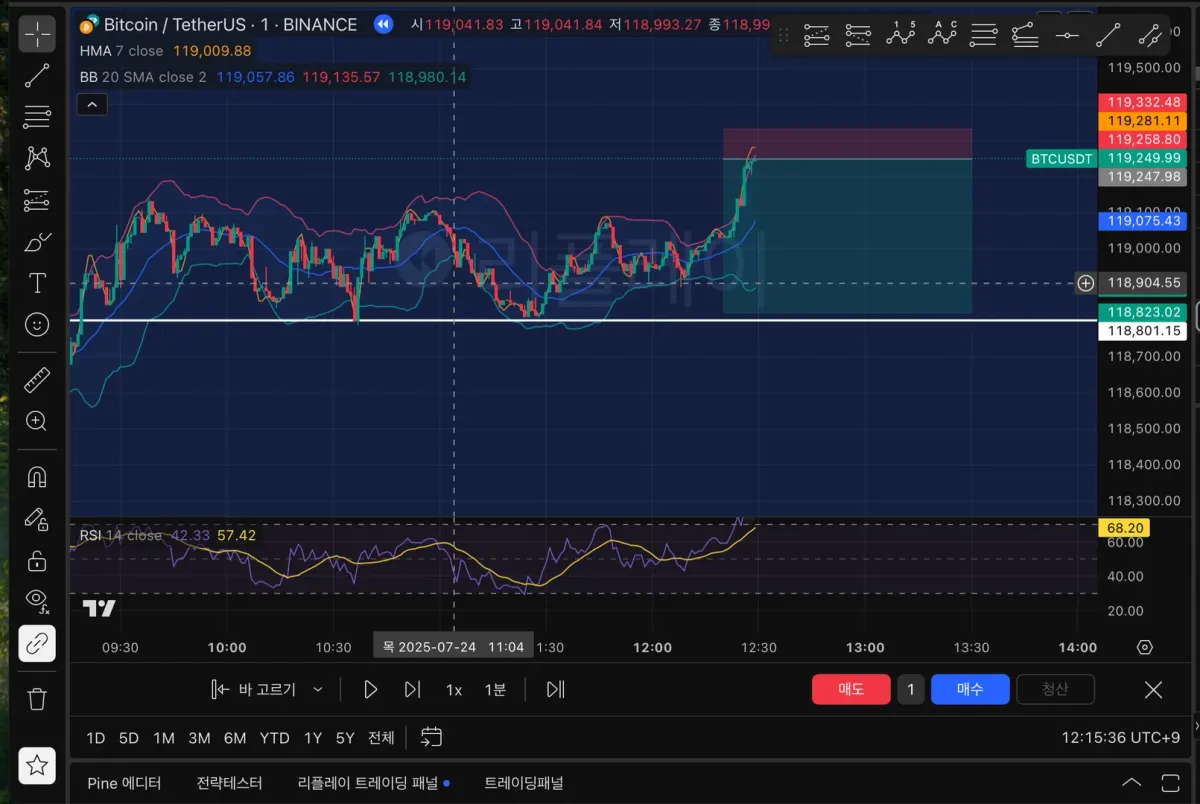This screenshot has height=804, width=1200.
Task: Open the text annotation tool
Action: click(x=37, y=283)
